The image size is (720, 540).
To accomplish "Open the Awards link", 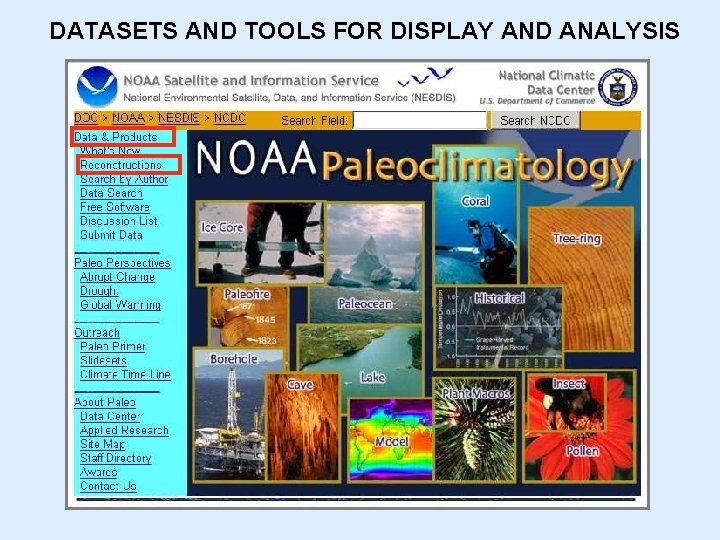I will click(x=99, y=472).
